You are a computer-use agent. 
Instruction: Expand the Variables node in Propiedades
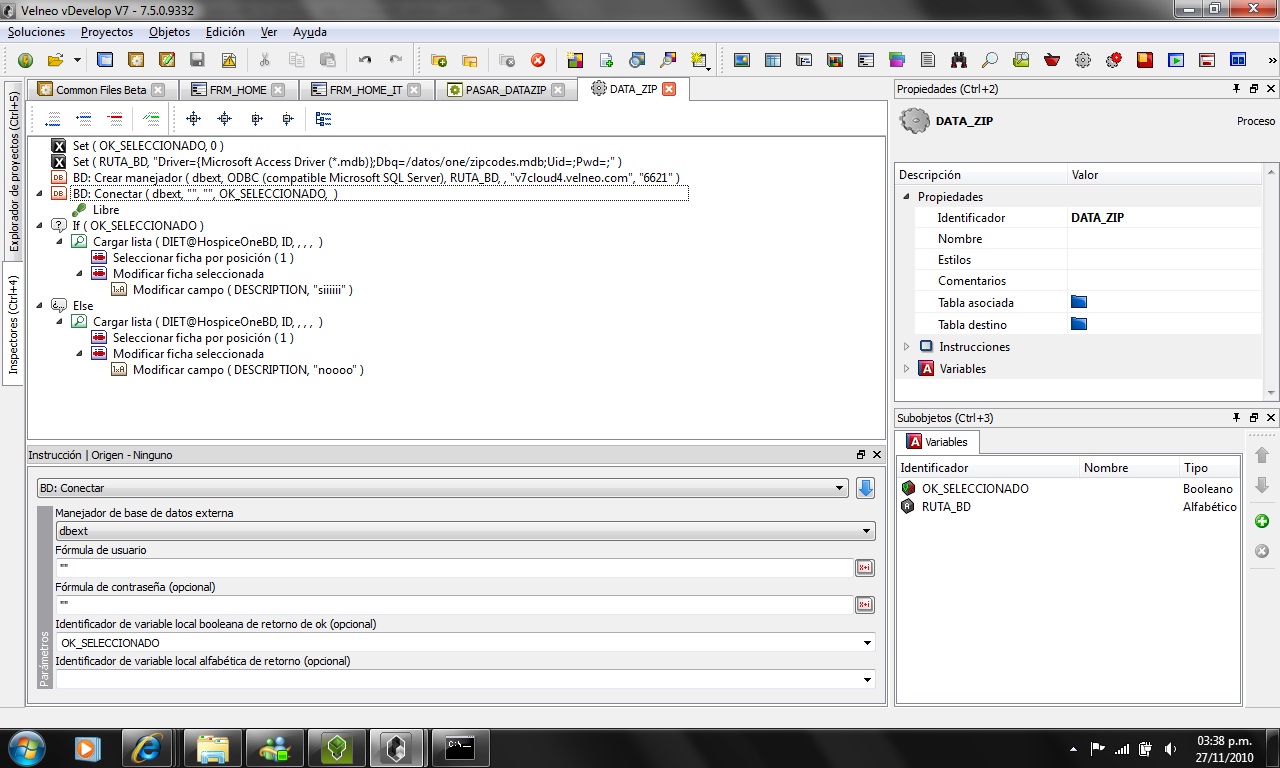(907, 369)
